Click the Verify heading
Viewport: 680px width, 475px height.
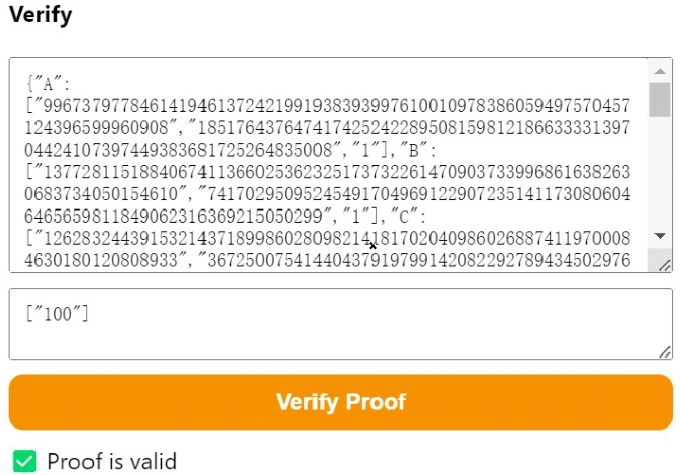pyautogui.click(x=40, y=15)
